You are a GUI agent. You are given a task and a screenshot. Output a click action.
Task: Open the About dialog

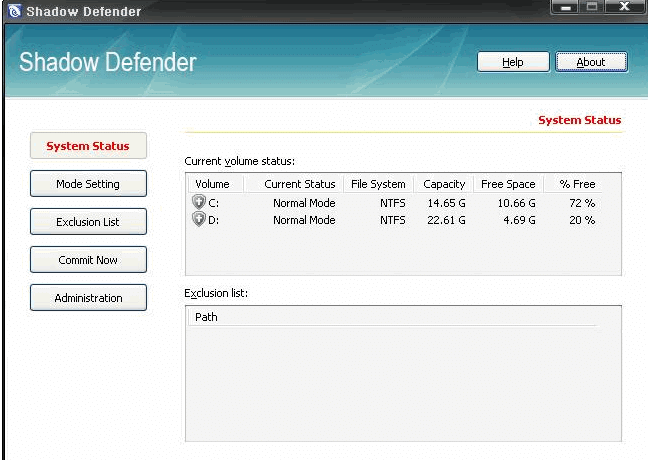591,62
